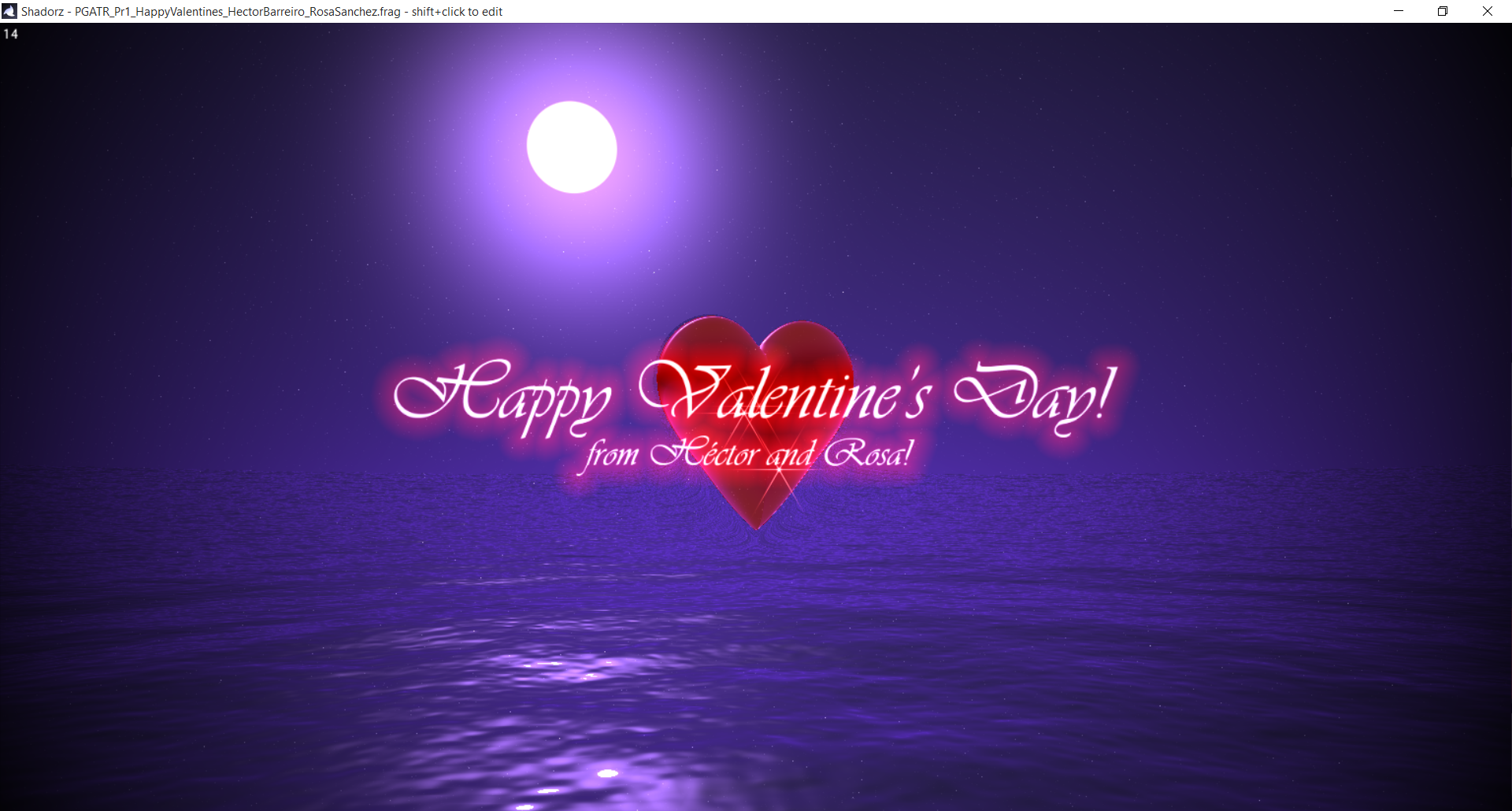Click the Shadorz window title text

point(261,12)
